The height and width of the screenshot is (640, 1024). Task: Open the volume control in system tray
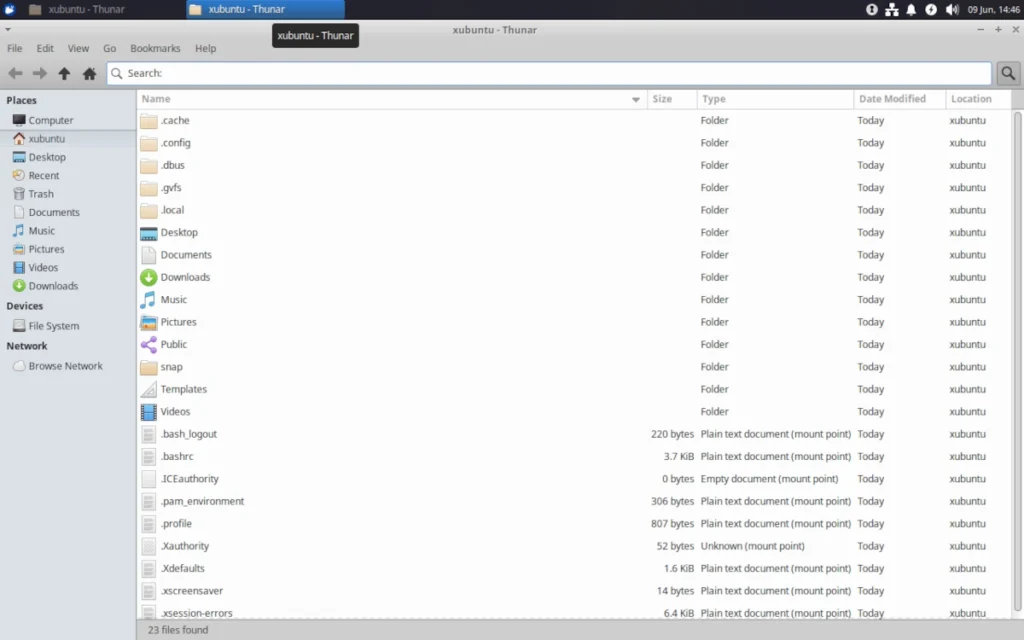[952, 9]
